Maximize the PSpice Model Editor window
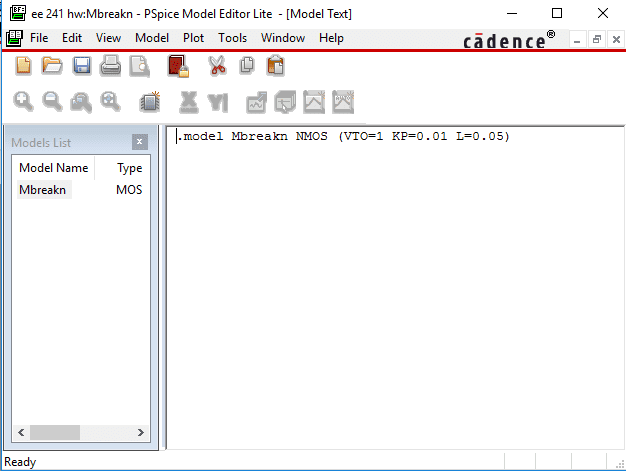The width and height of the screenshot is (626, 471). click(557, 13)
